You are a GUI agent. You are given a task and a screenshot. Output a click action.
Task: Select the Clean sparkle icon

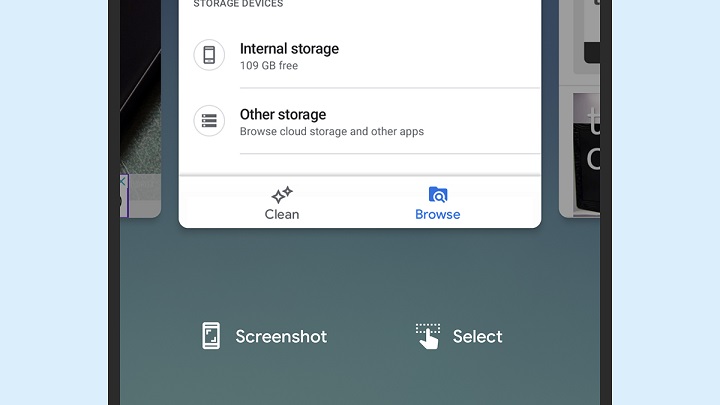(282, 195)
